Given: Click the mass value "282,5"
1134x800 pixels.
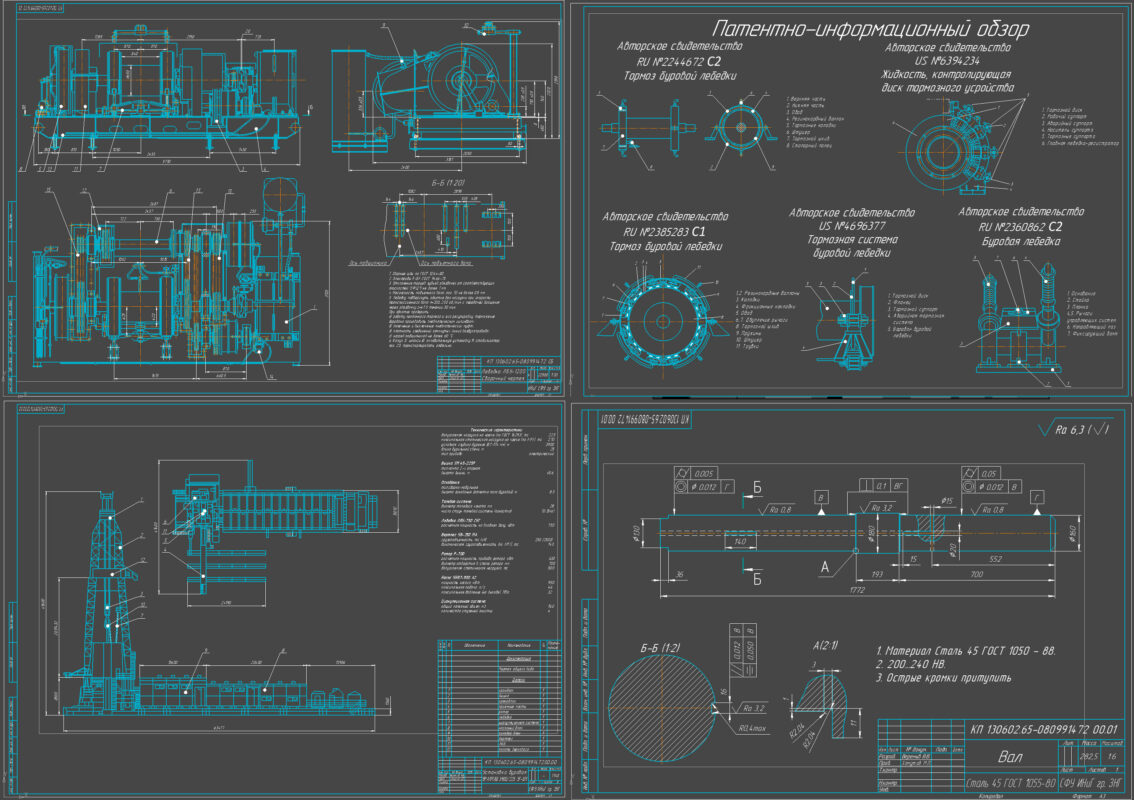Looking at the screenshot, I should click(x=1088, y=756).
